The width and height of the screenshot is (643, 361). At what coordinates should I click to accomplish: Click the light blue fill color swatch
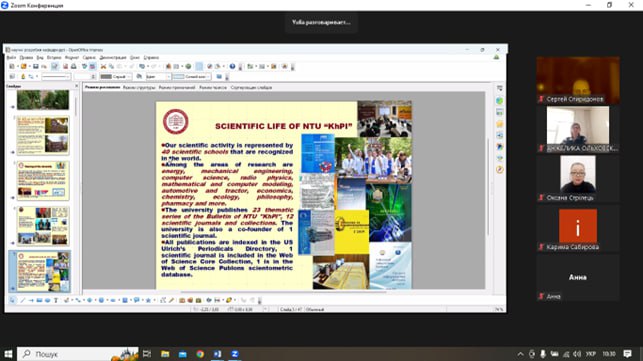coord(178,77)
